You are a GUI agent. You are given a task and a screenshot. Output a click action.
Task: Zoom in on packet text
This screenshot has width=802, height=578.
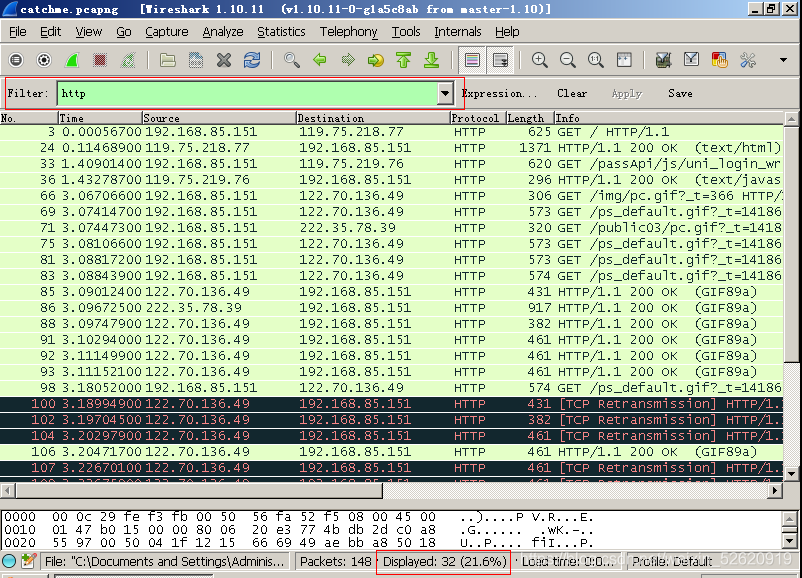pos(540,60)
